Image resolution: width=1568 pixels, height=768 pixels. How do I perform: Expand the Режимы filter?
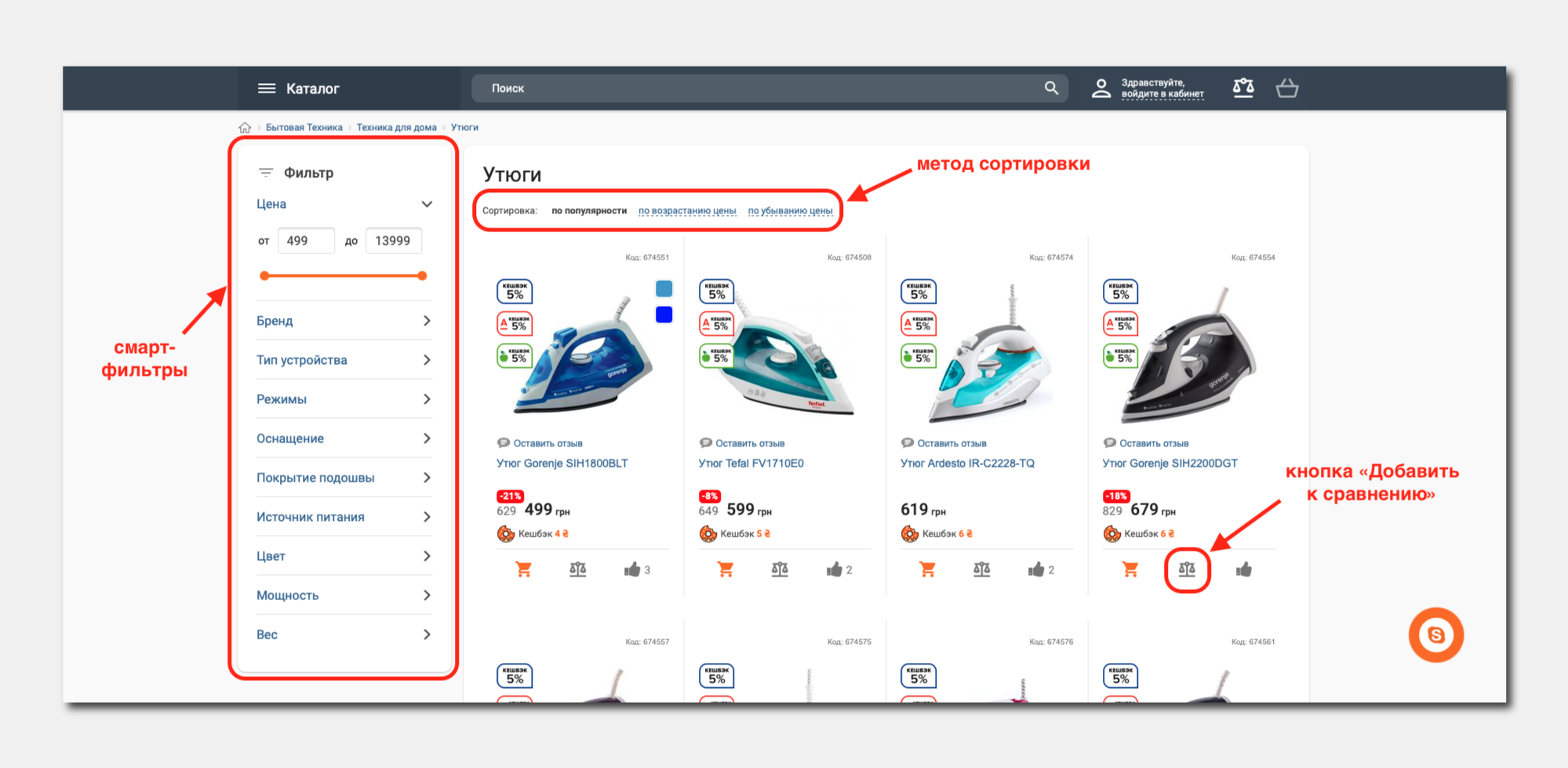(344, 399)
